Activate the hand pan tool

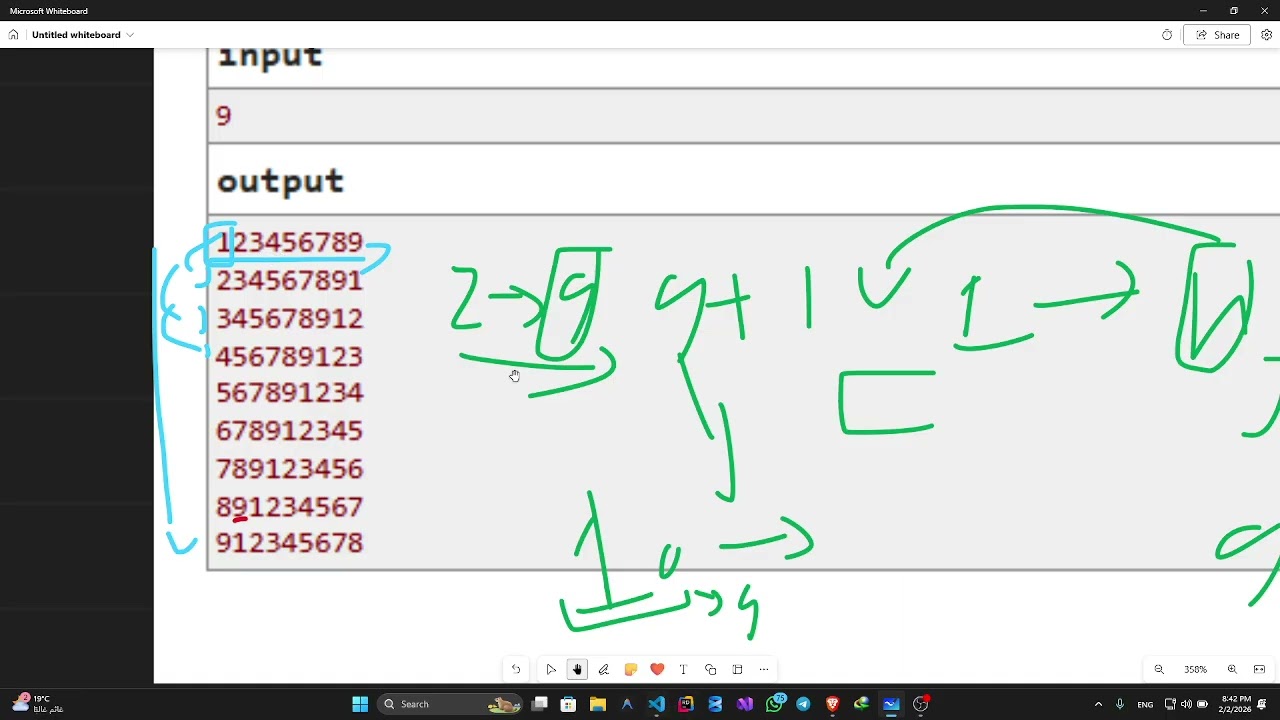pyautogui.click(x=577, y=669)
